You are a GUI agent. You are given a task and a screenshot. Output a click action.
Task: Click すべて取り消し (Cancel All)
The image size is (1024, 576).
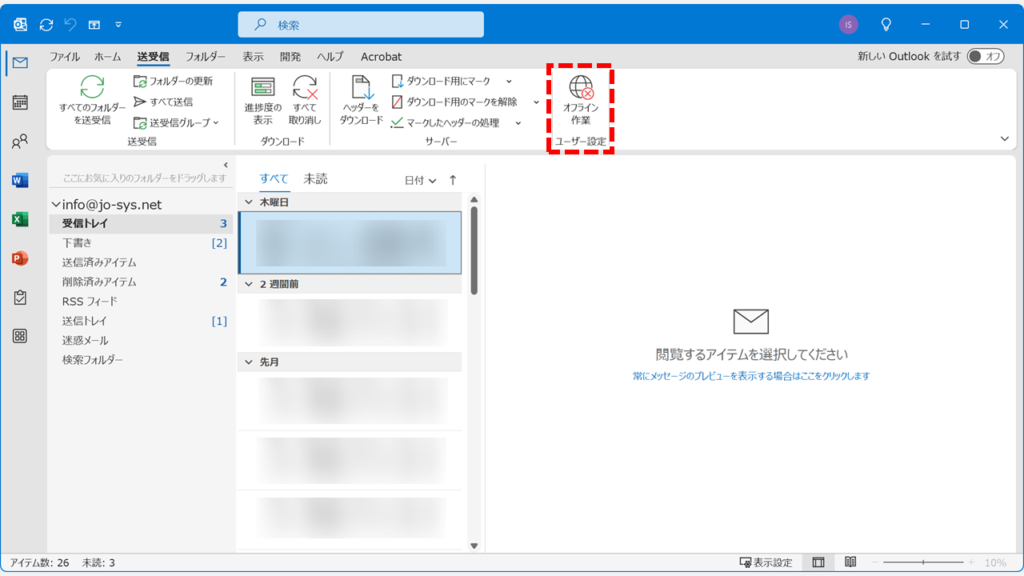(304, 100)
